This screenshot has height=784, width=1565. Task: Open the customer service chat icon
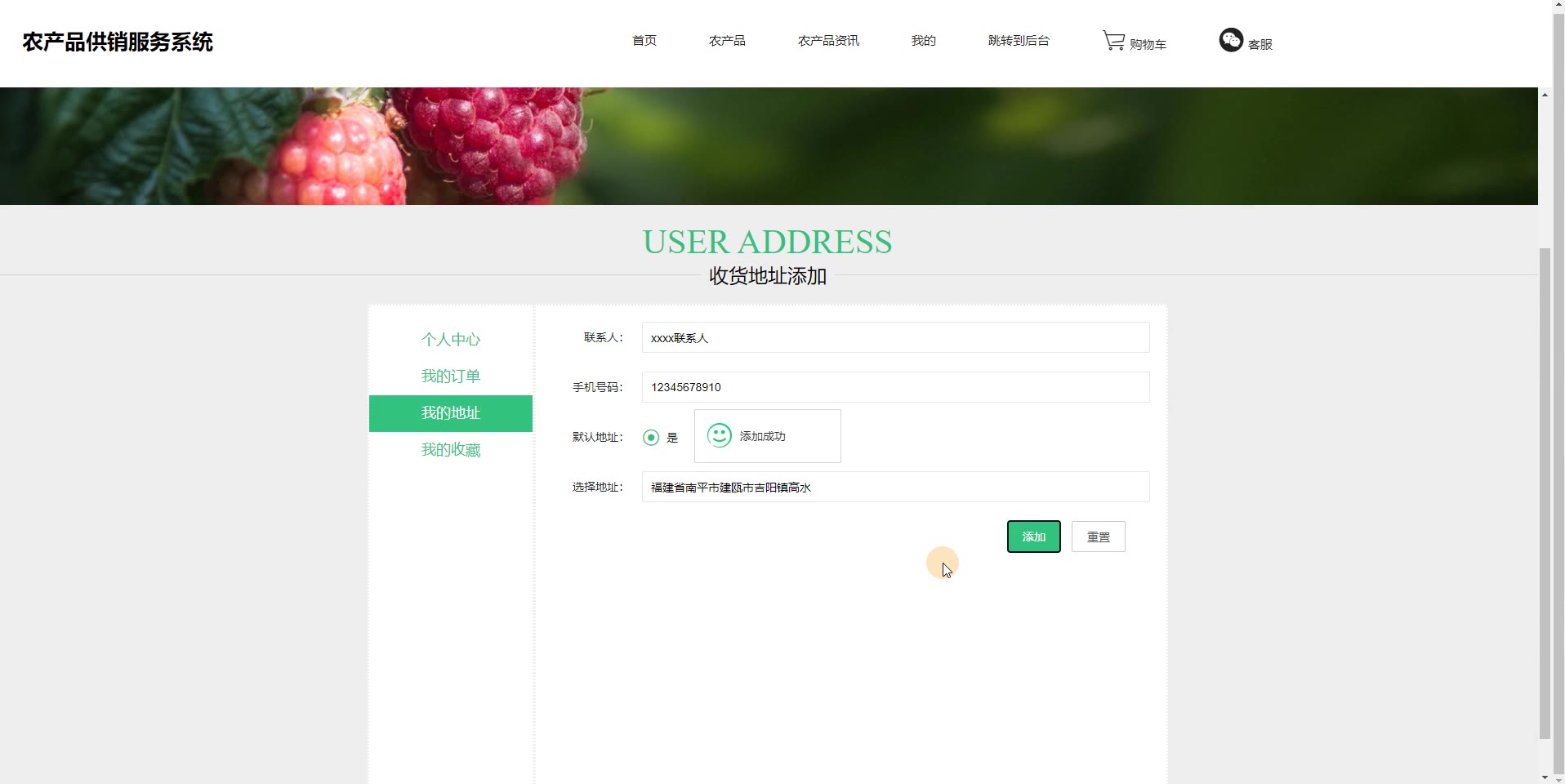tap(1231, 39)
